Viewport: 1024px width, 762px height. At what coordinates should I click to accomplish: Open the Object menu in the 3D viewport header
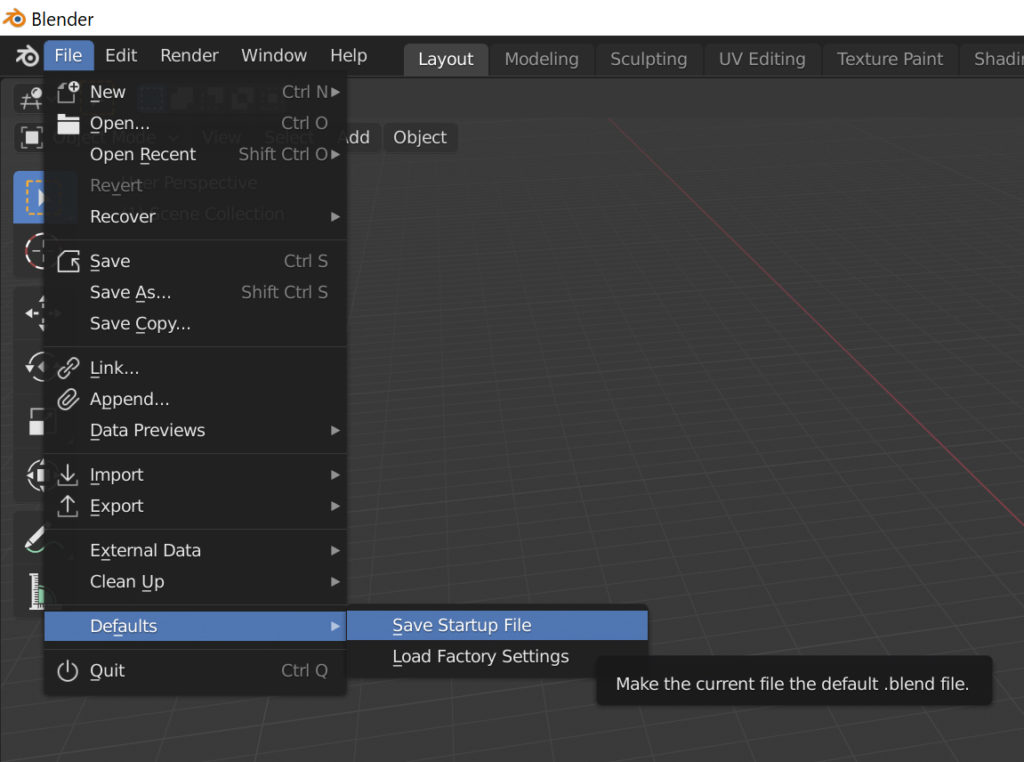pos(420,137)
